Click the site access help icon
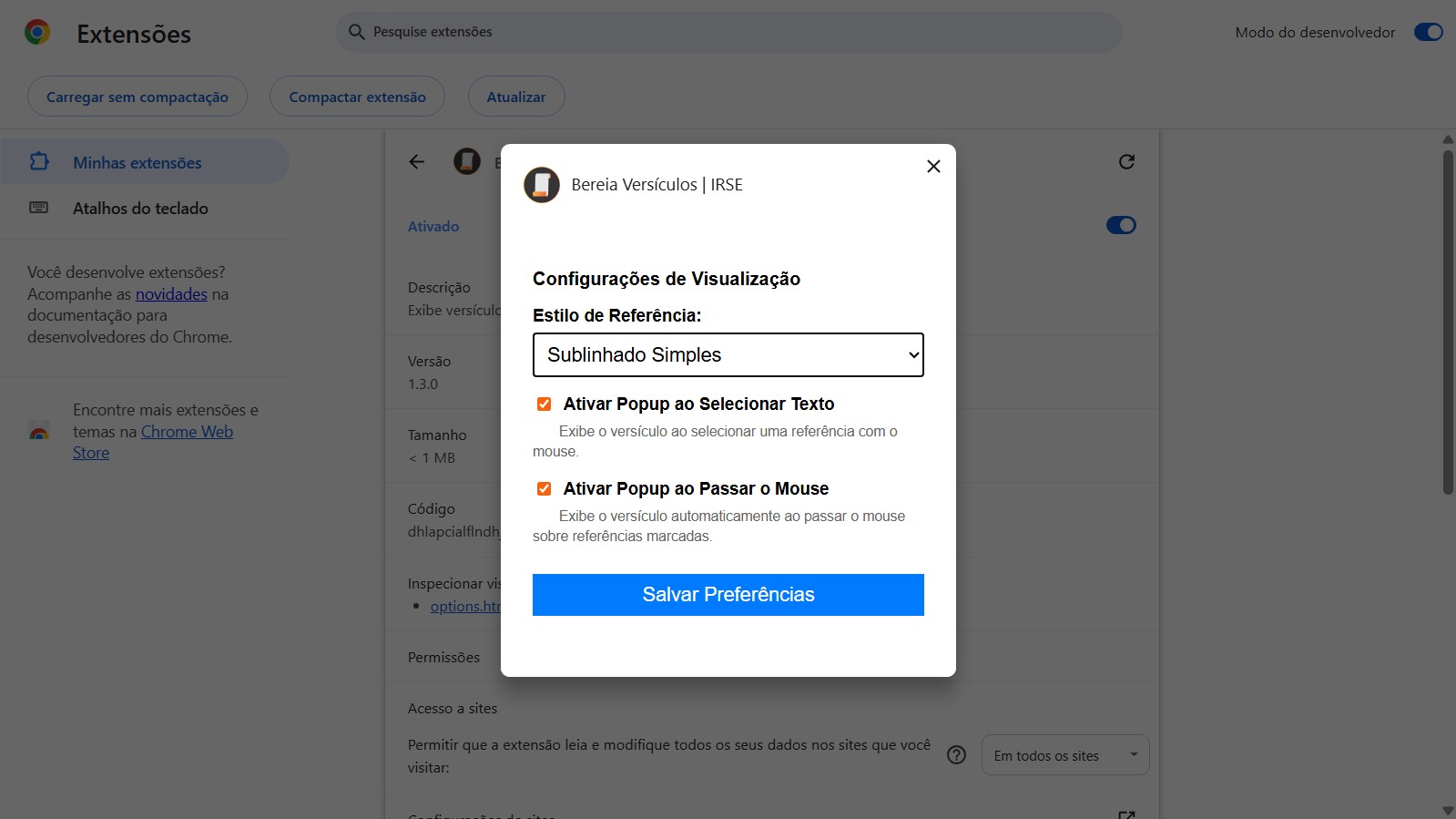This screenshot has width=1456, height=819. point(956,755)
